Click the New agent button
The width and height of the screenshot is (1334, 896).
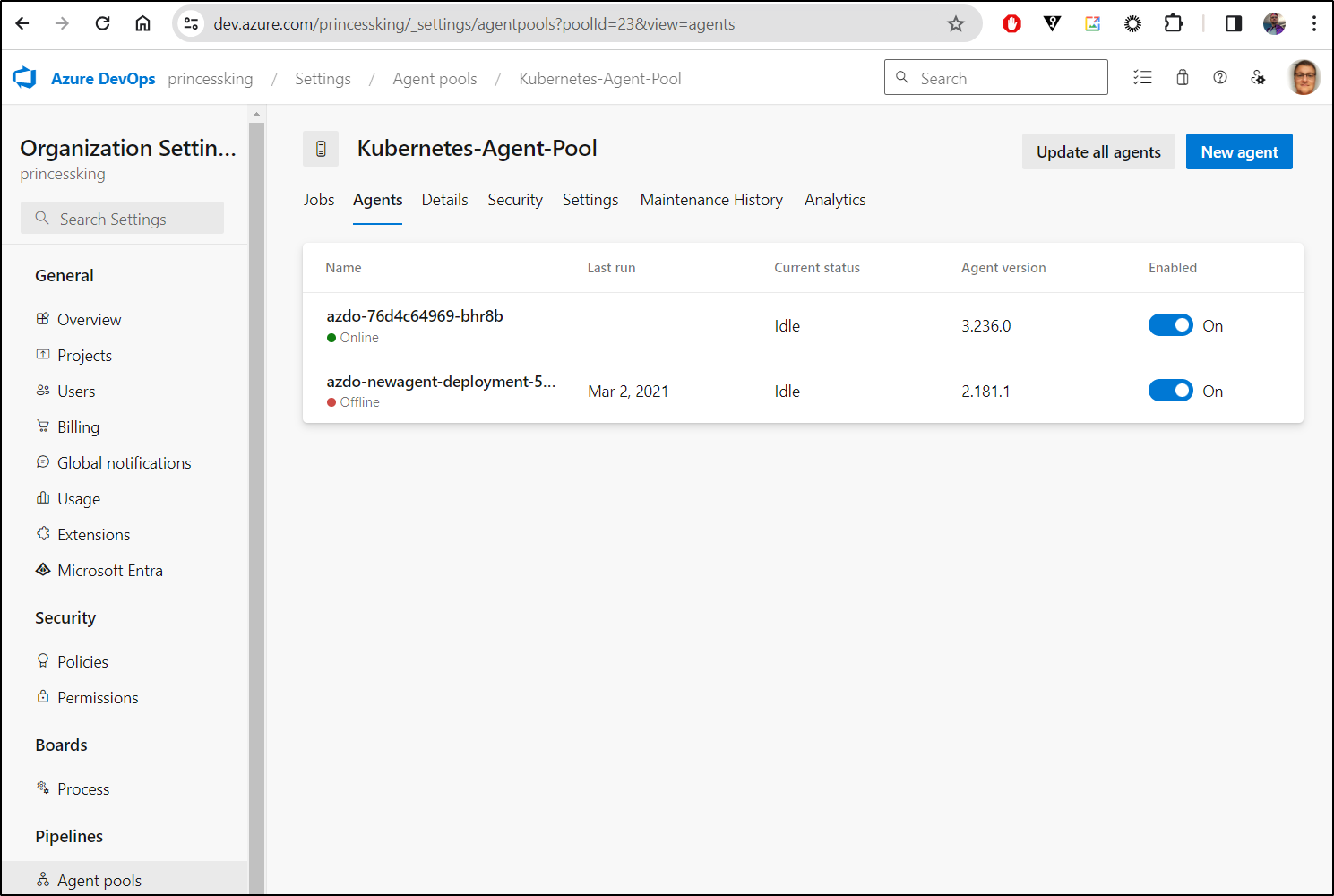point(1239,152)
